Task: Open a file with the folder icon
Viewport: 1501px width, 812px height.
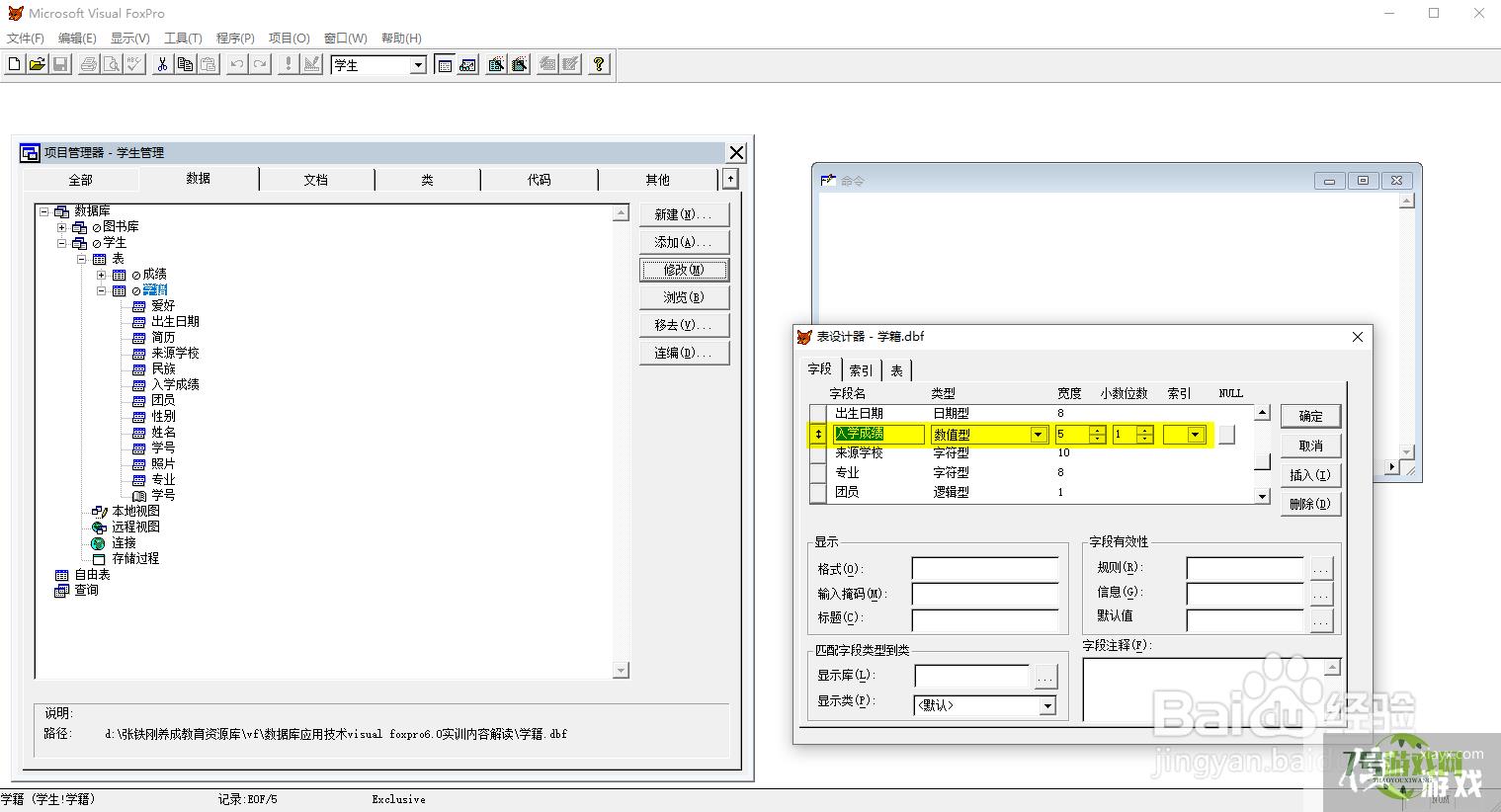Action: pos(37,64)
